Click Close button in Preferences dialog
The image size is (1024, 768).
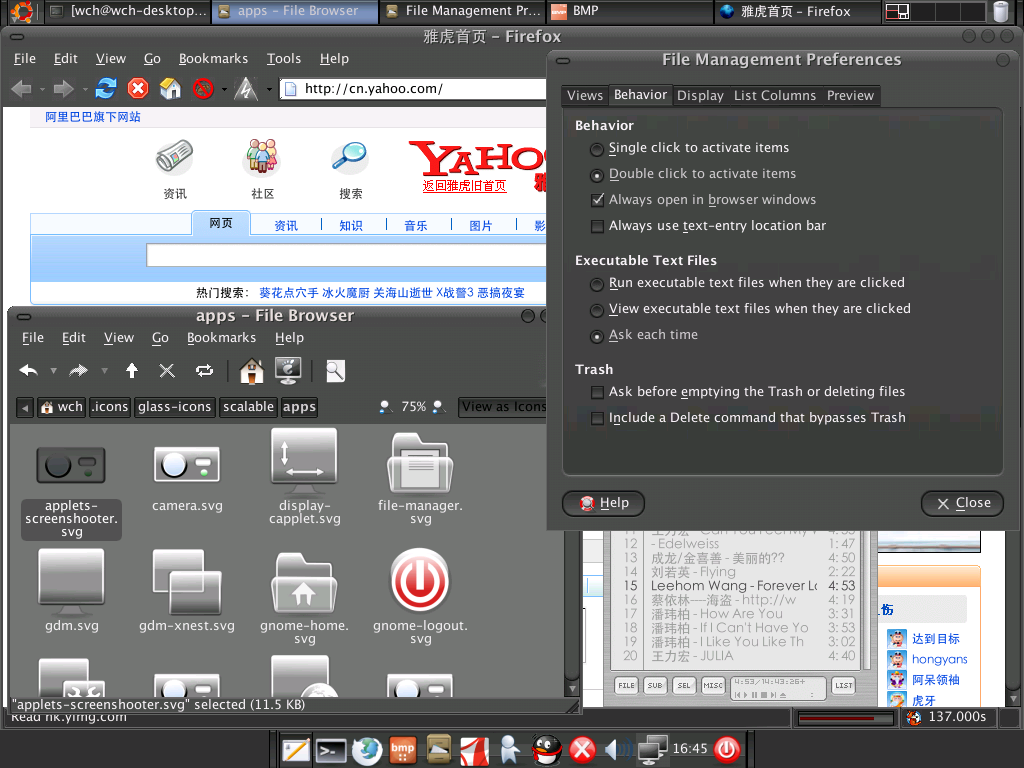click(x=962, y=503)
